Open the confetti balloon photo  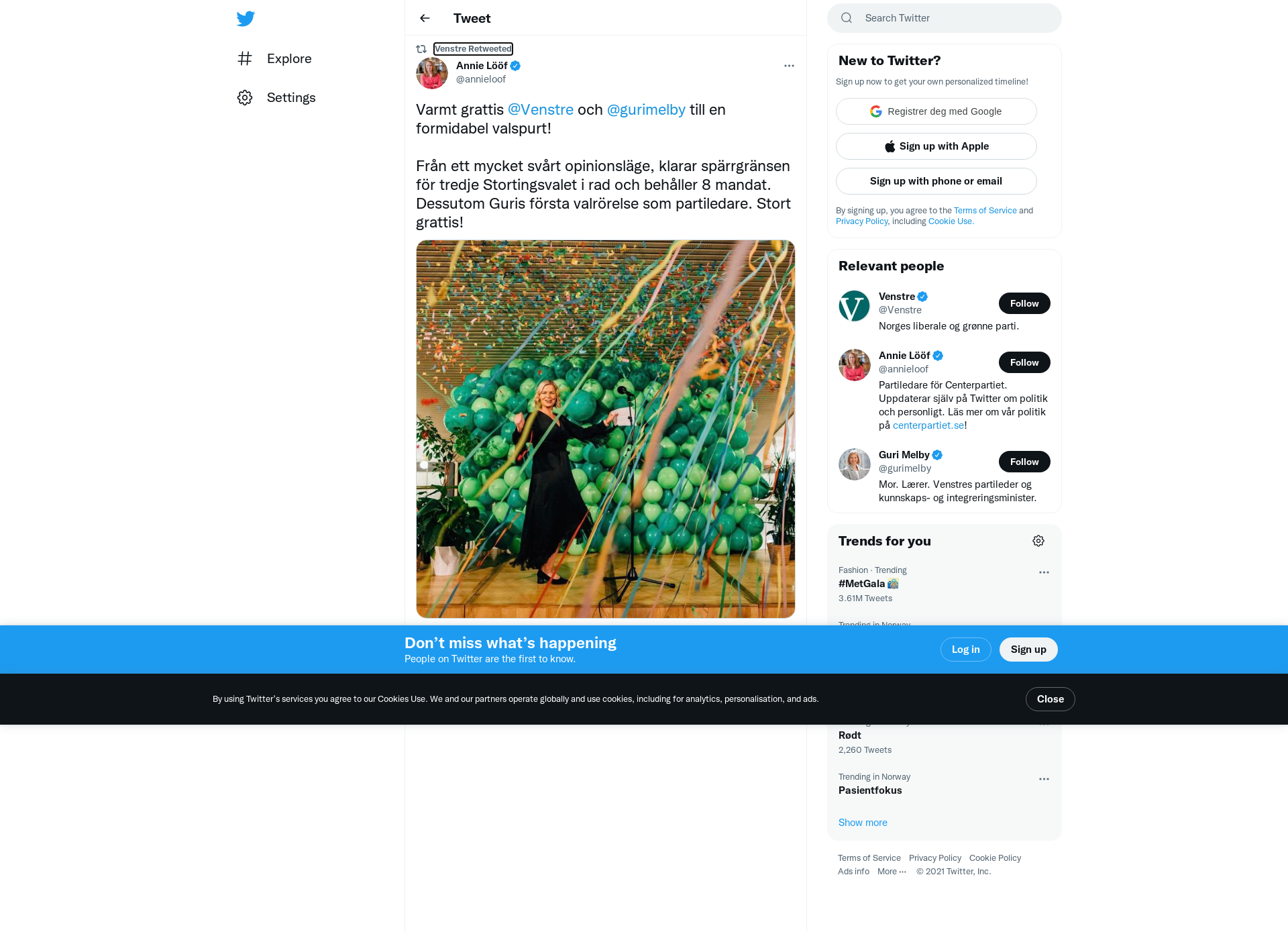tap(606, 429)
